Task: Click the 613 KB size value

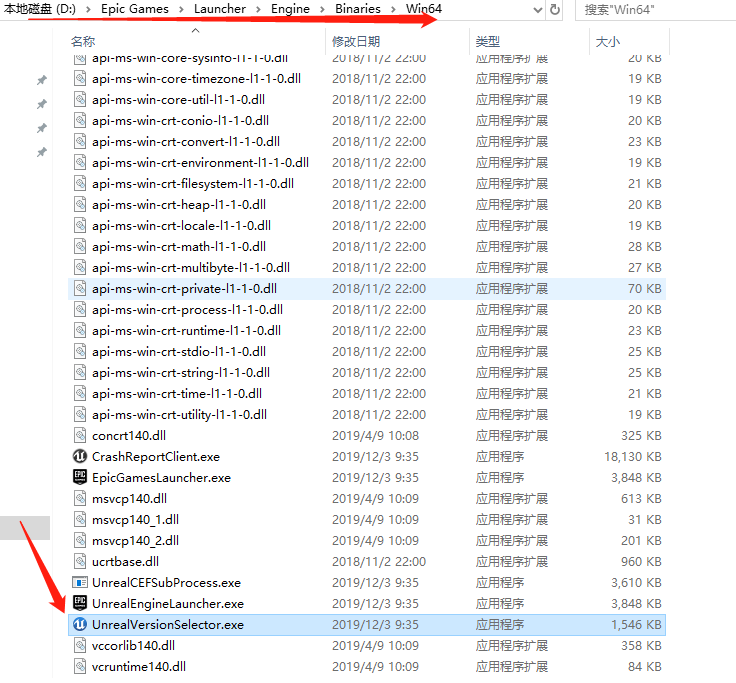Action: point(641,499)
